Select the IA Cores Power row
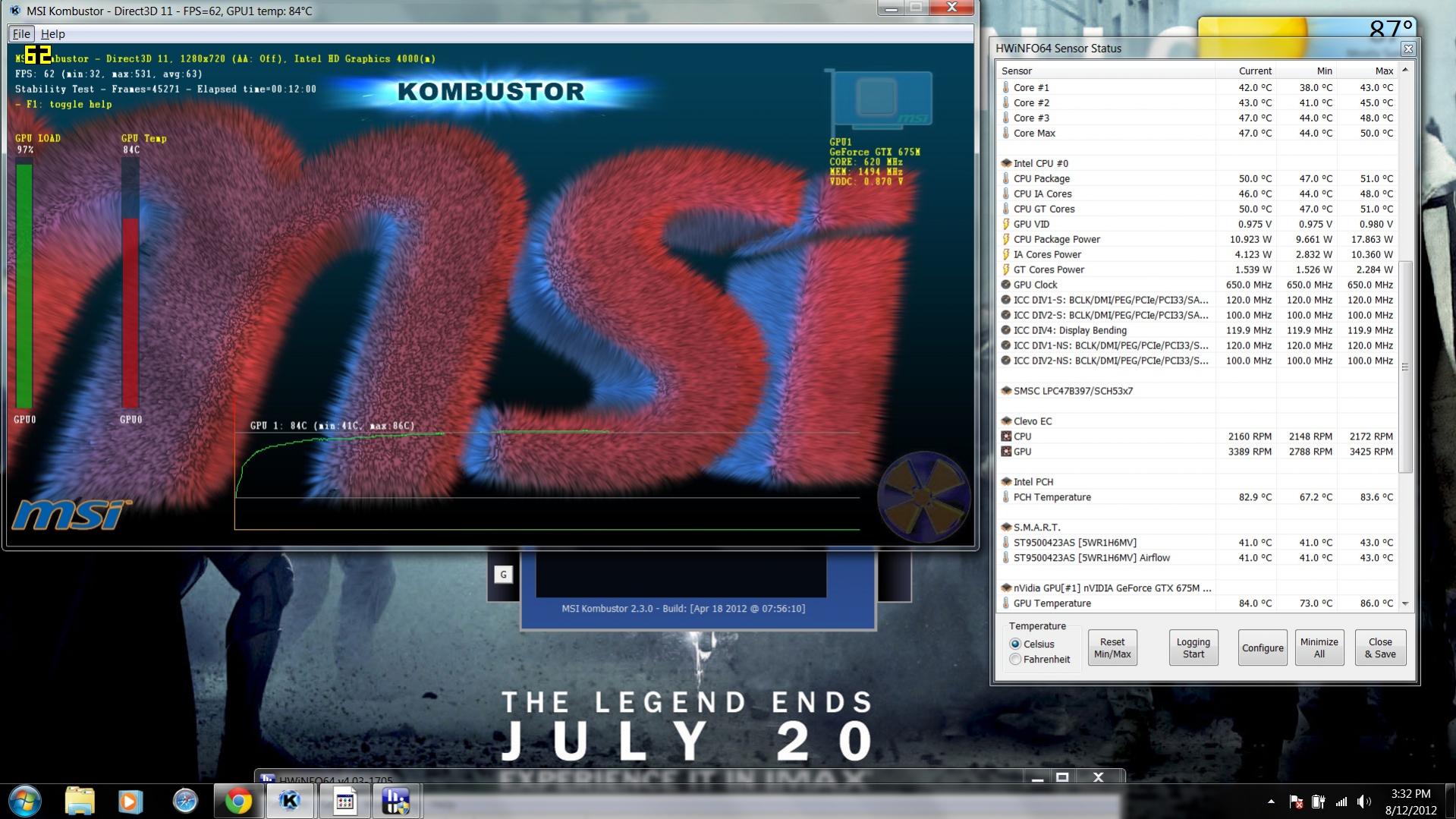1456x819 pixels. 1197,254
